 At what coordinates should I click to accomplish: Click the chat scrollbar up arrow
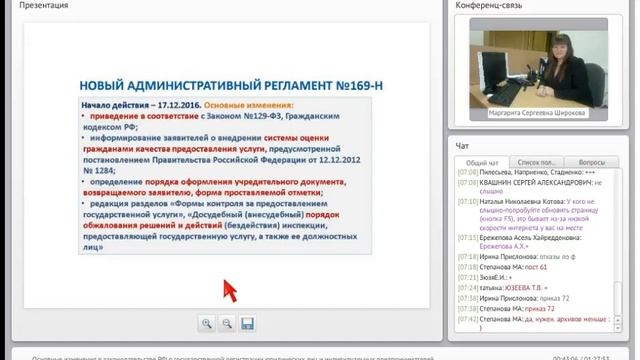click(x=618, y=320)
